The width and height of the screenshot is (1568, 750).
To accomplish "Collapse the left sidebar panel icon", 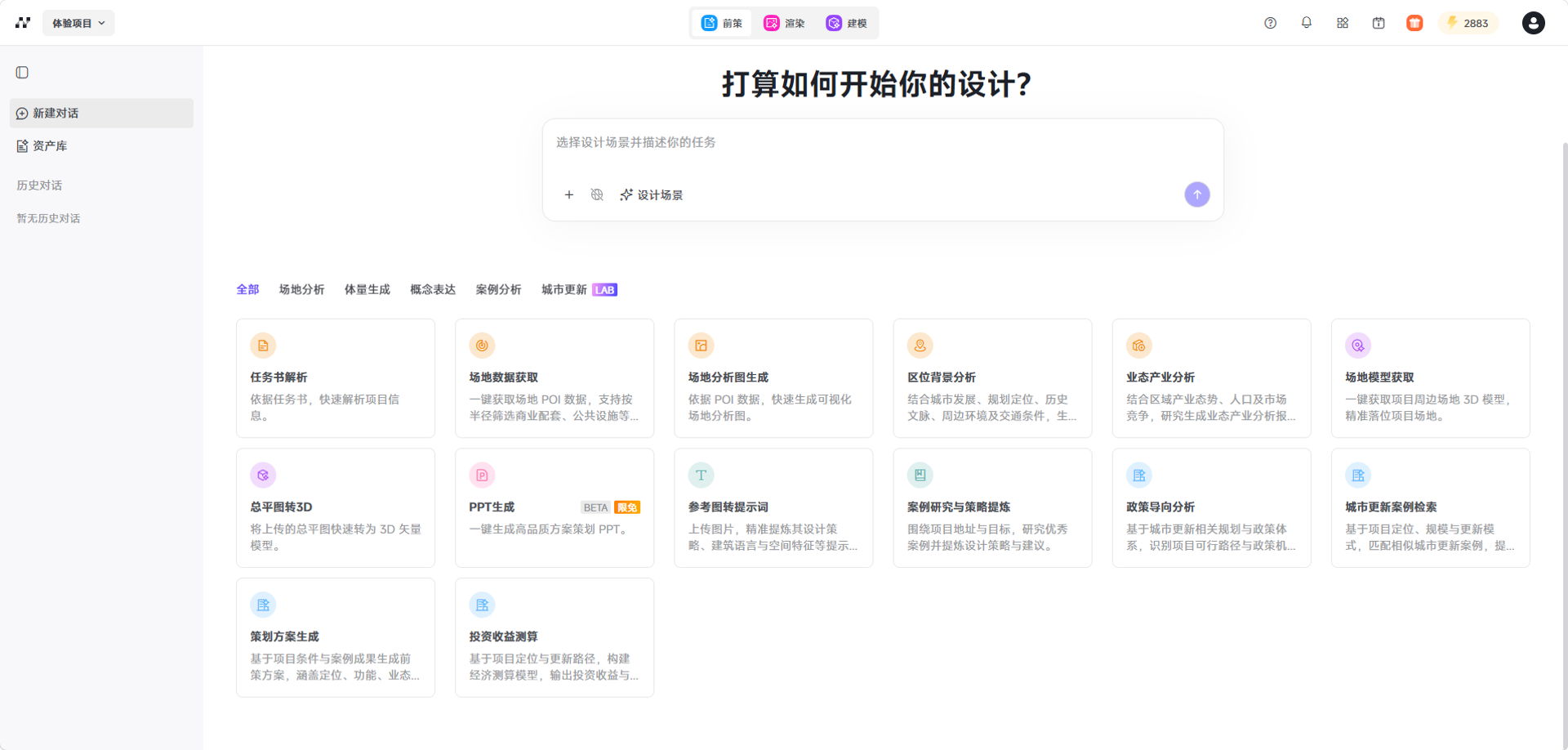I will point(22,73).
